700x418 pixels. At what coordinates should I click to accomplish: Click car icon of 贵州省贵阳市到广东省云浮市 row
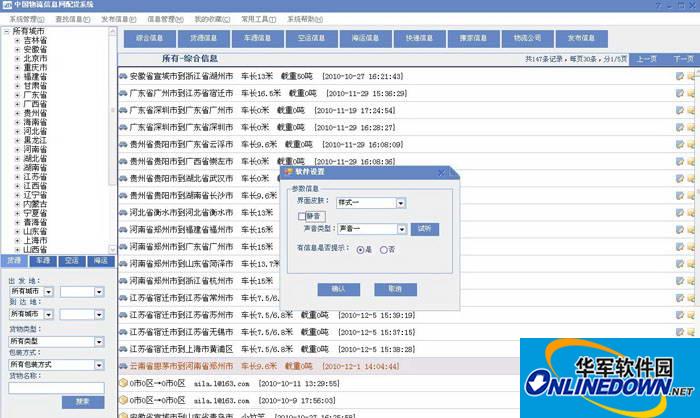pyautogui.click(x=123, y=145)
